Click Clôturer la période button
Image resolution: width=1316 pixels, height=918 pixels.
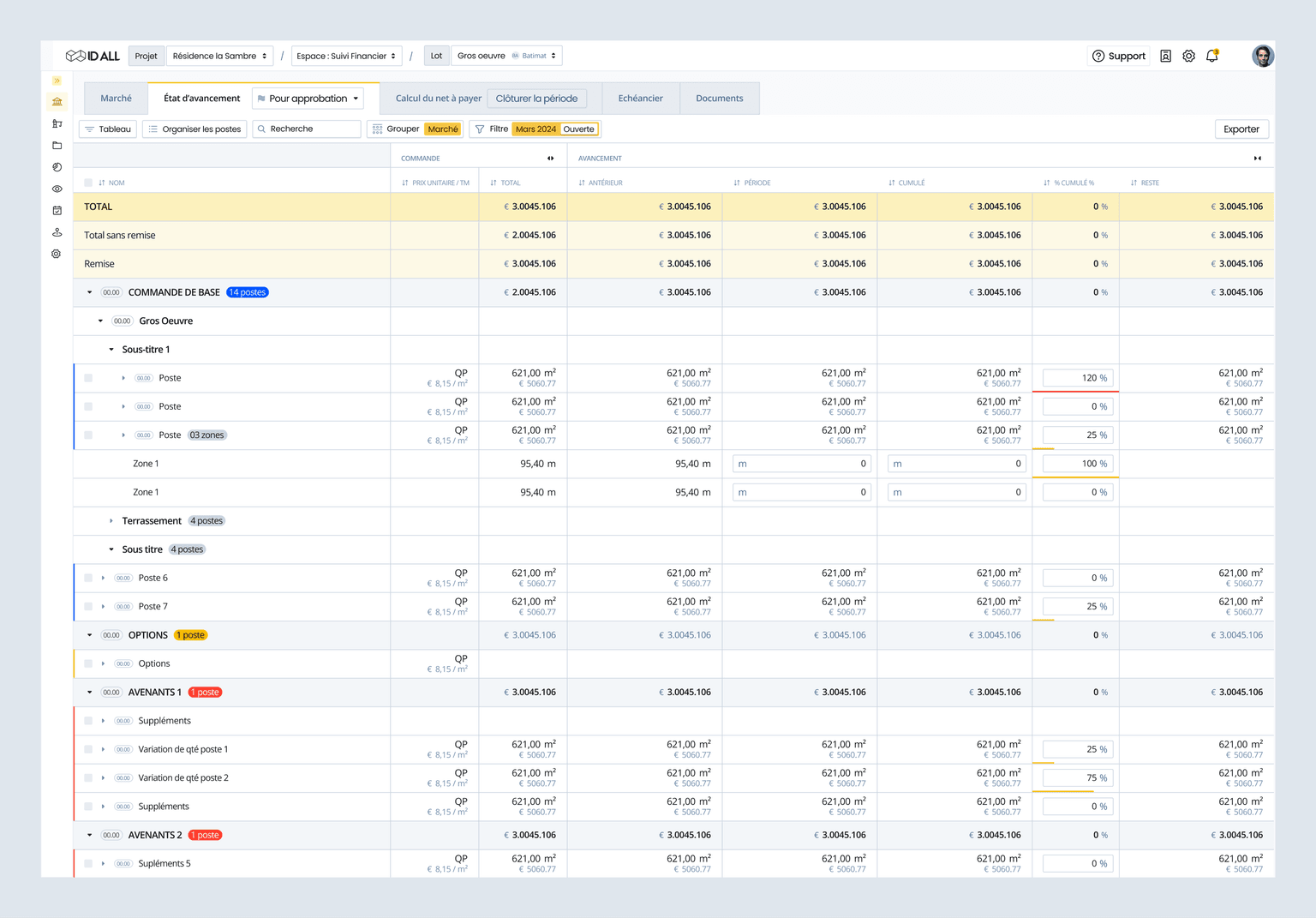tap(536, 98)
